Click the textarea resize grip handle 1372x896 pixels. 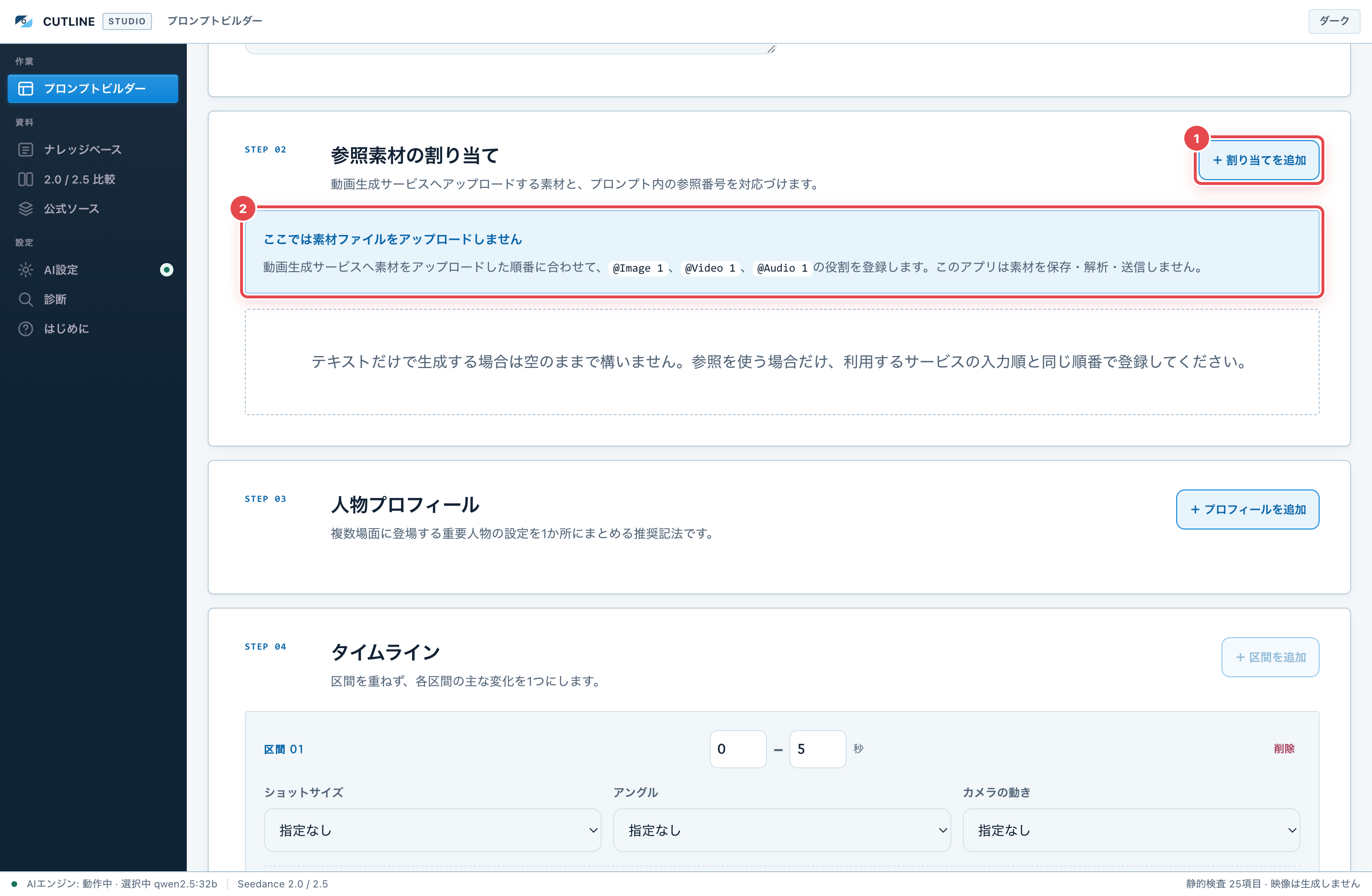pyautogui.click(x=771, y=49)
